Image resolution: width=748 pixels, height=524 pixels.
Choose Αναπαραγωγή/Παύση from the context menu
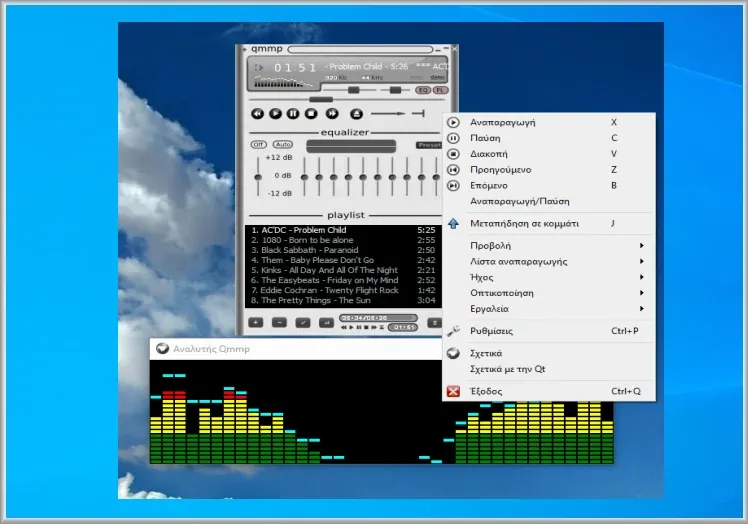[549, 201]
